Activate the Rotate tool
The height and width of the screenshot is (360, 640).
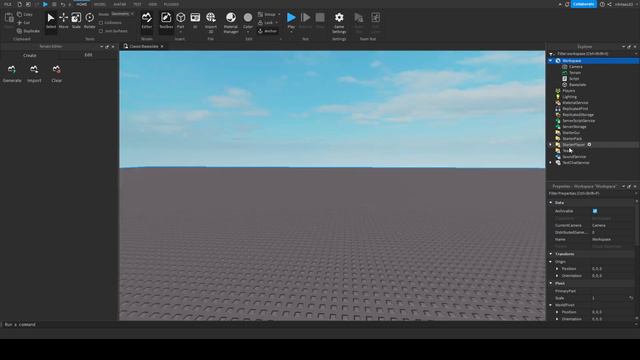[x=89, y=21]
